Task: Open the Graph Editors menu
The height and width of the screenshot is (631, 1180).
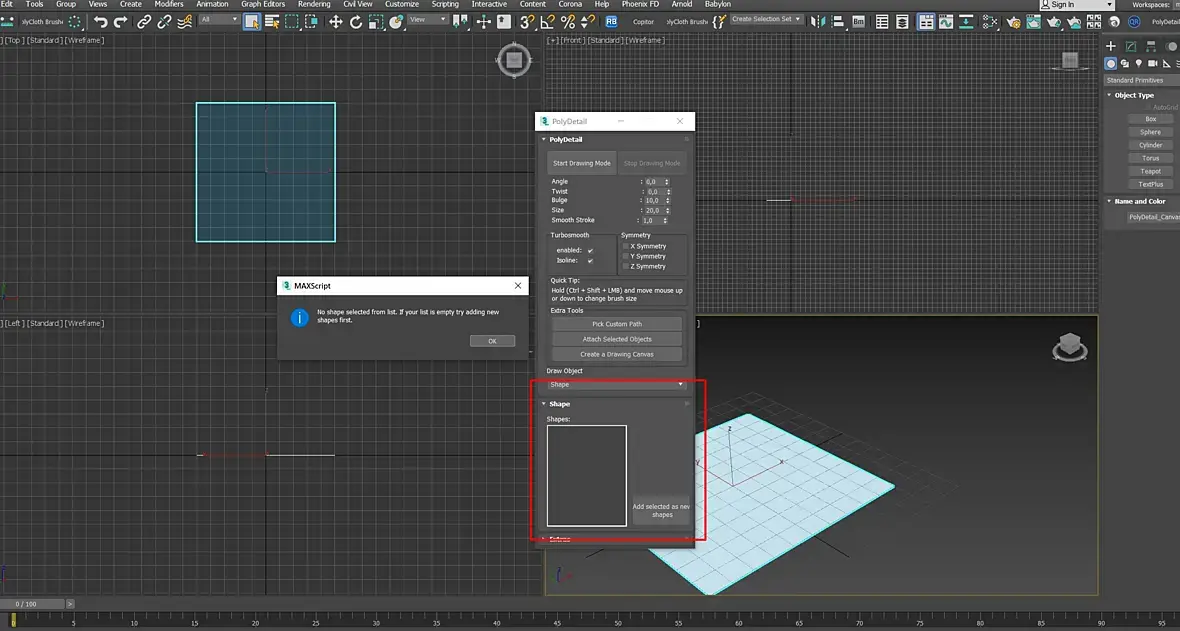Action: pos(263,4)
